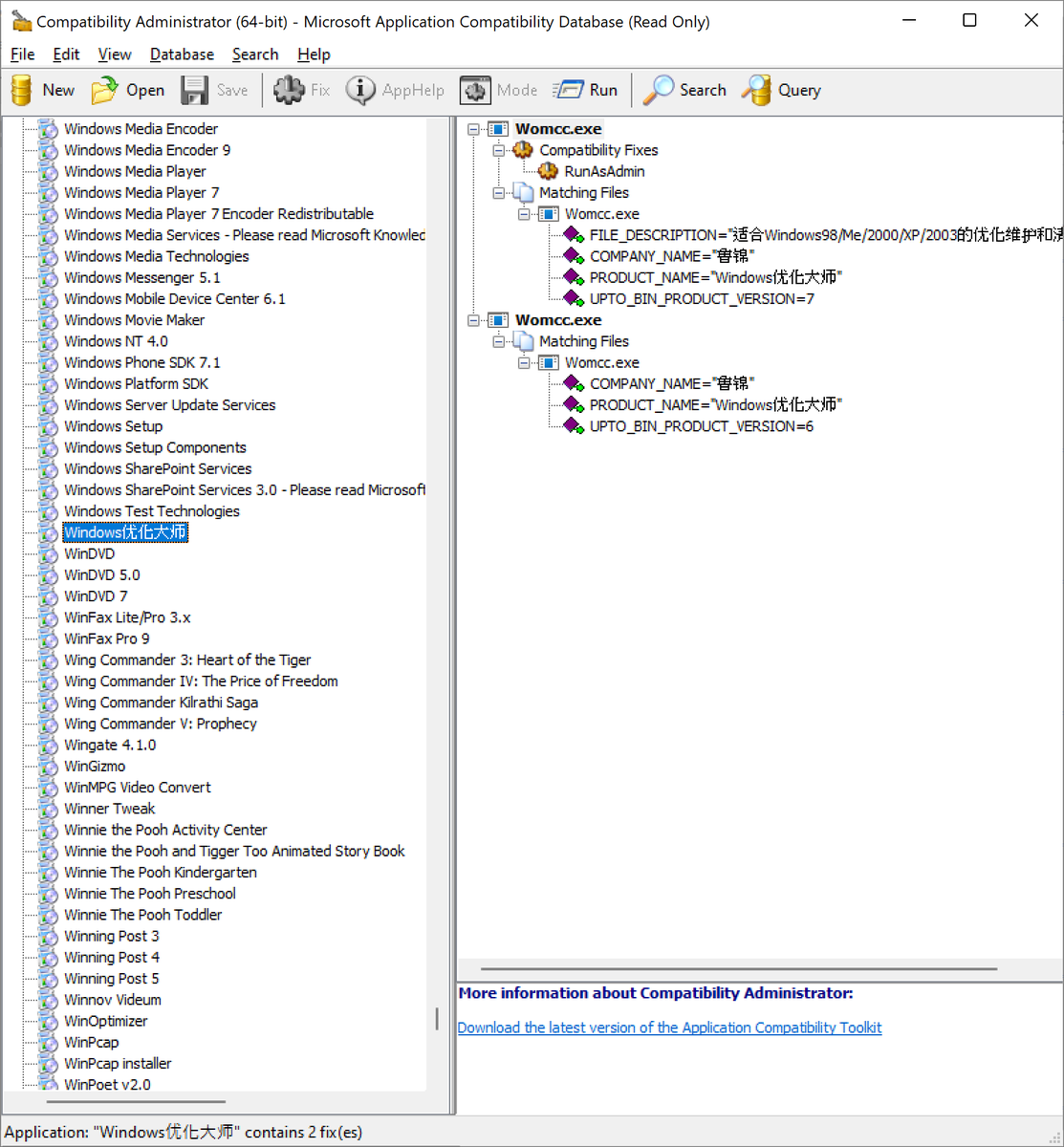Click the Wingate 4.1.0 application list icon

(48, 745)
